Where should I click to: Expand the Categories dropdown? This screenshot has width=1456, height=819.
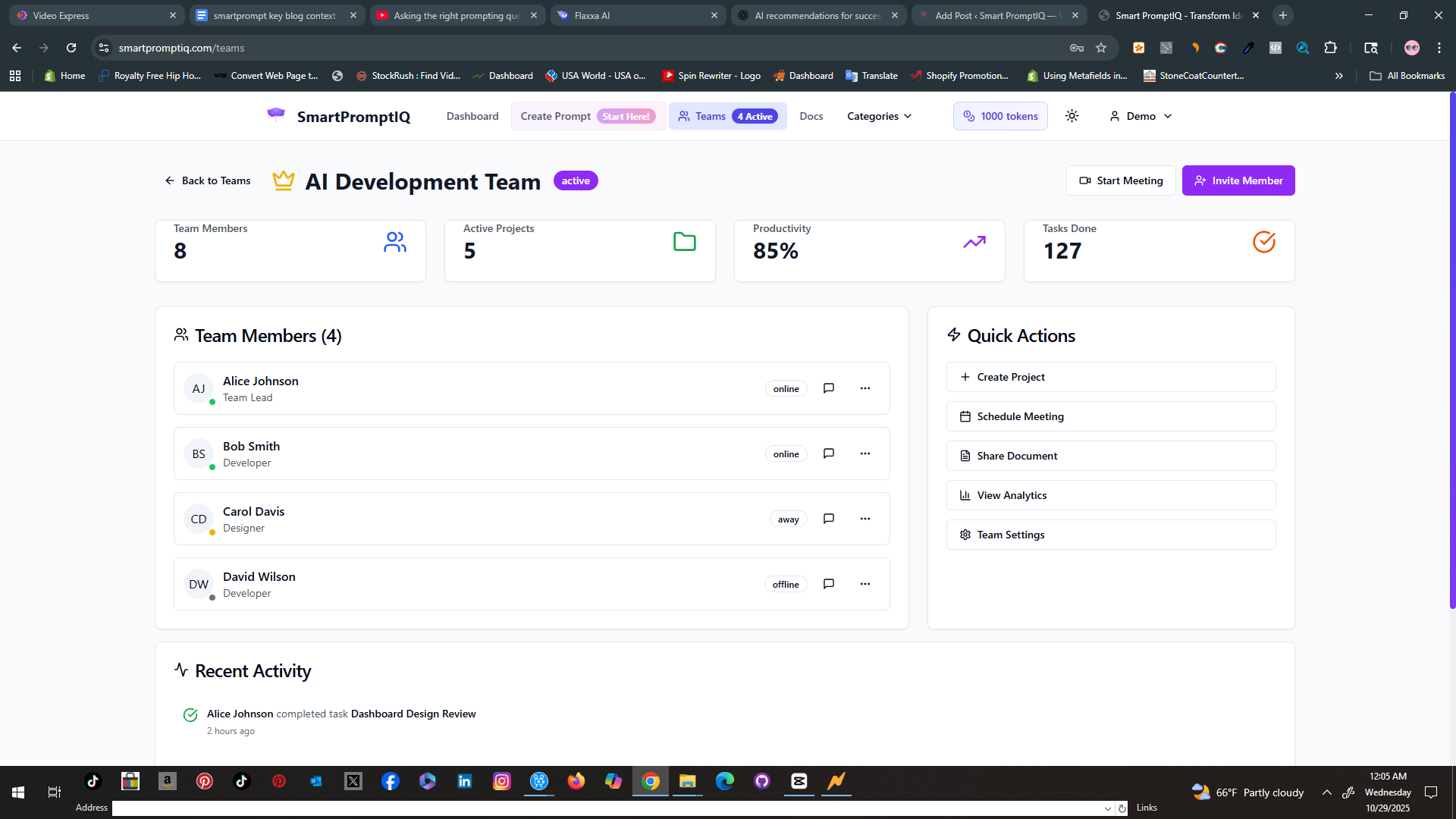coord(879,116)
